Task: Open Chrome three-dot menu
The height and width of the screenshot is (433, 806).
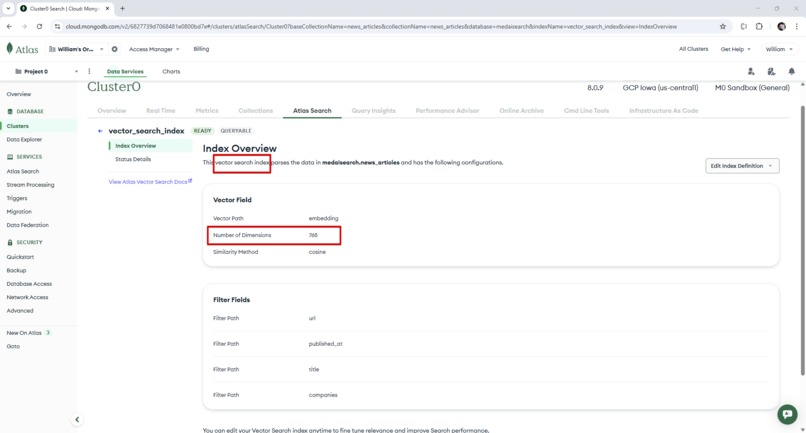Action: click(797, 26)
